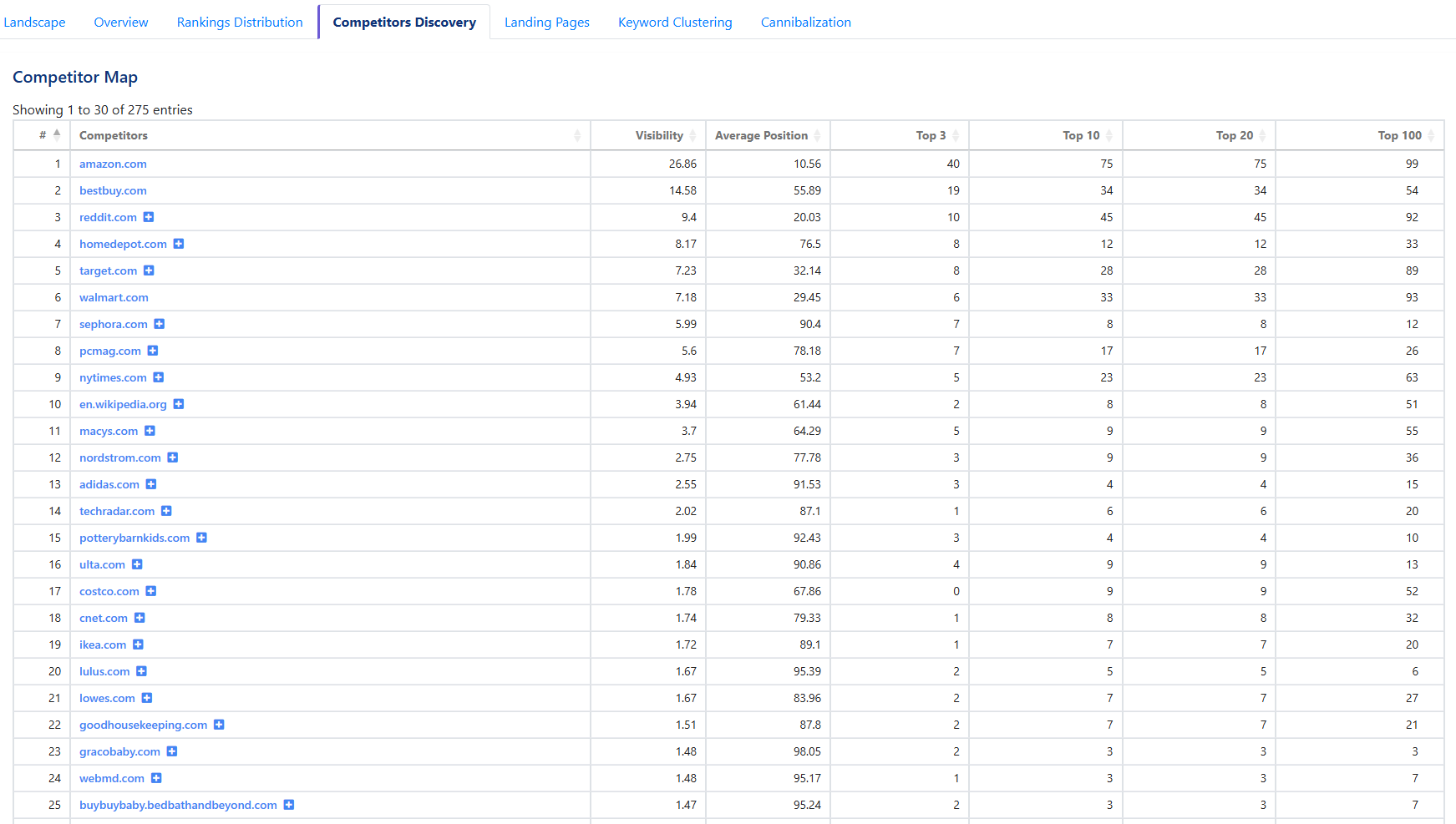Open the plus icon next to lulus.com
The width and height of the screenshot is (1456, 824).
pos(142,671)
